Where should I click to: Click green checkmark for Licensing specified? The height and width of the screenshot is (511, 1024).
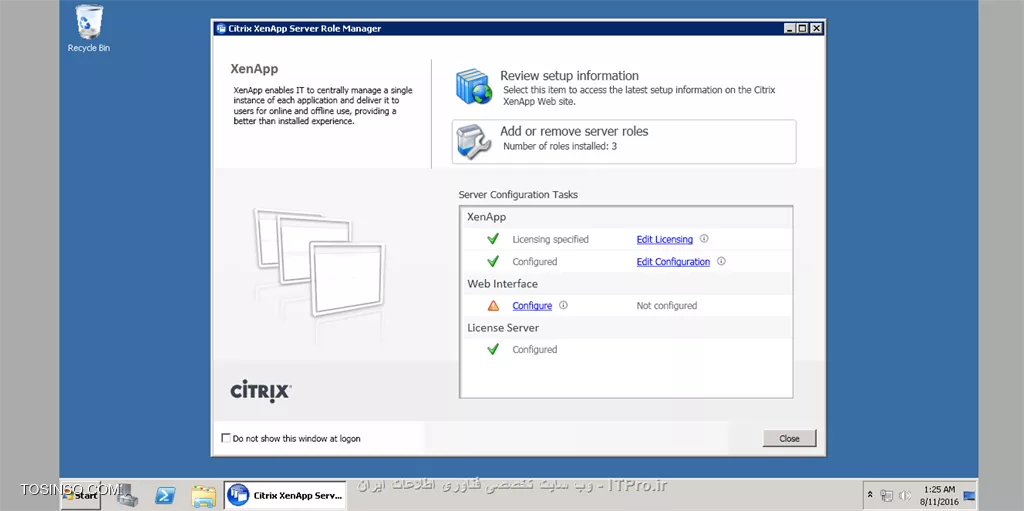pos(493,239)
